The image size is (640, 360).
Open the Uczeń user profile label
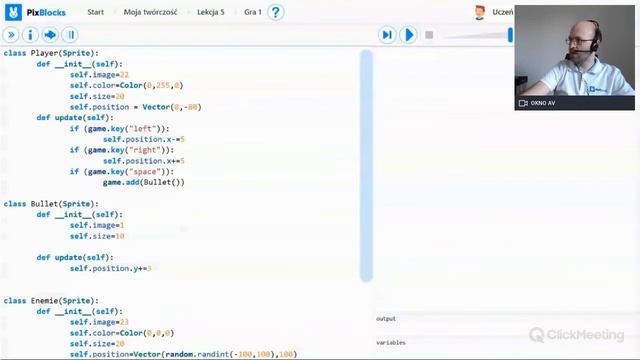[502, 12]
